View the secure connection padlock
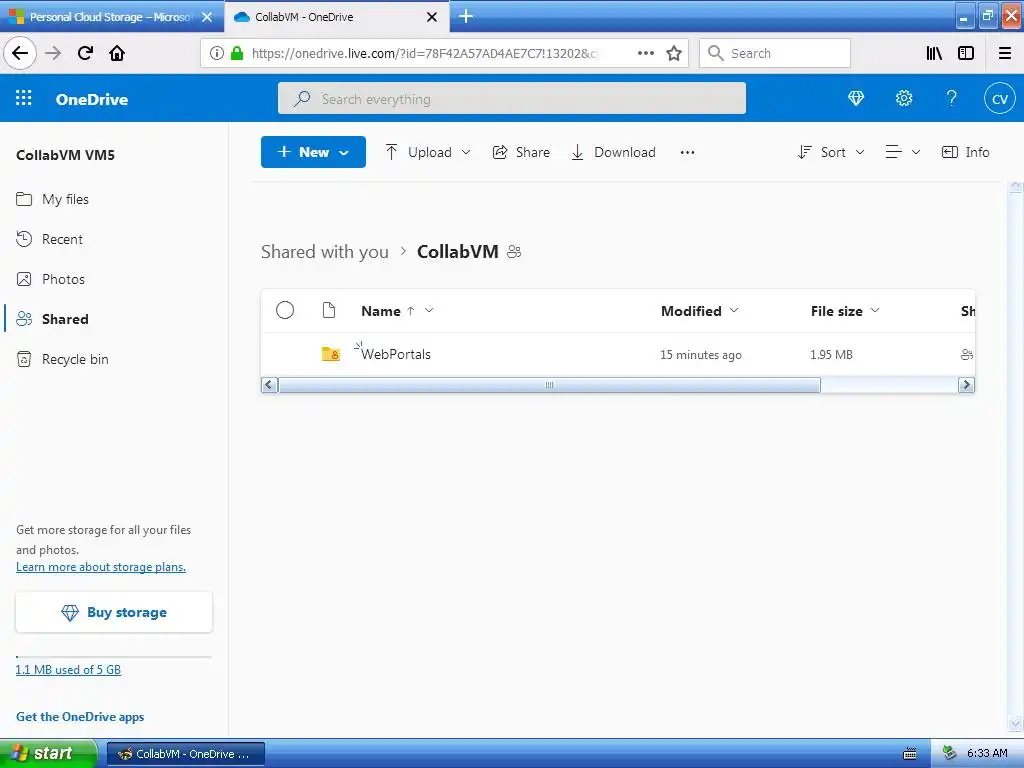 click(x=237, y=53)
